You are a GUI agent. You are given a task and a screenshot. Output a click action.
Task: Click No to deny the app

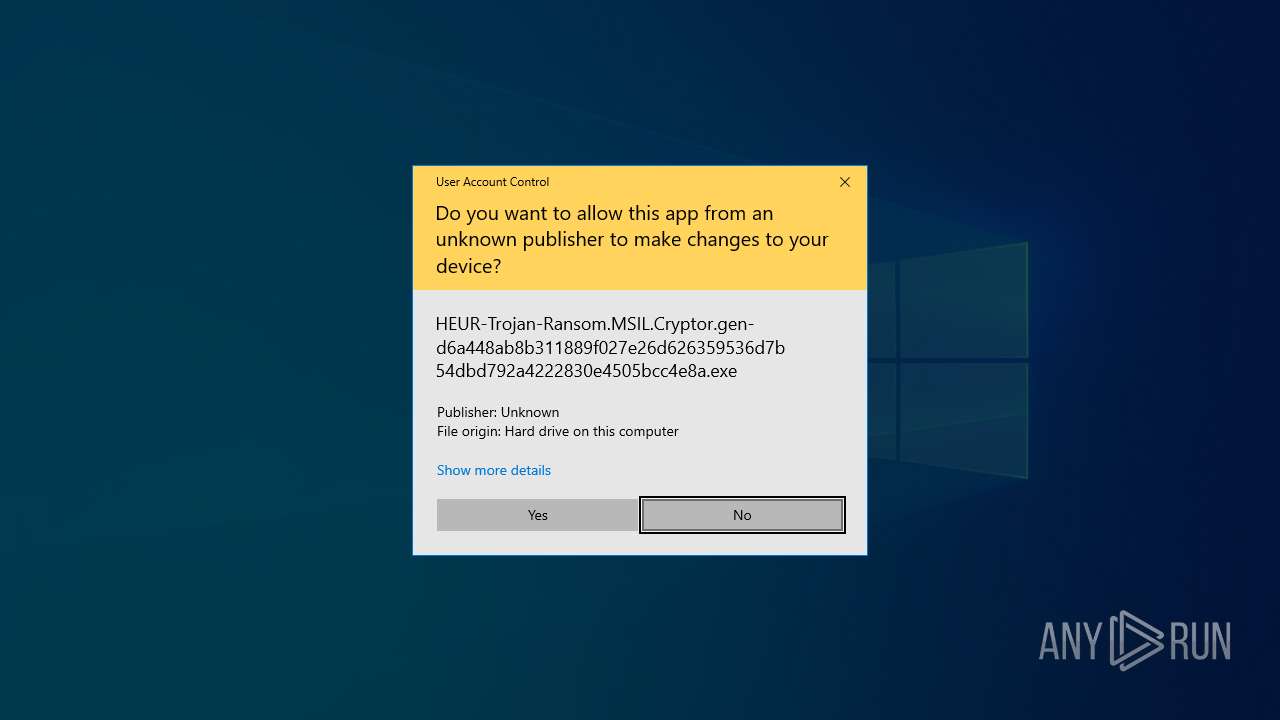coord(742,515)
